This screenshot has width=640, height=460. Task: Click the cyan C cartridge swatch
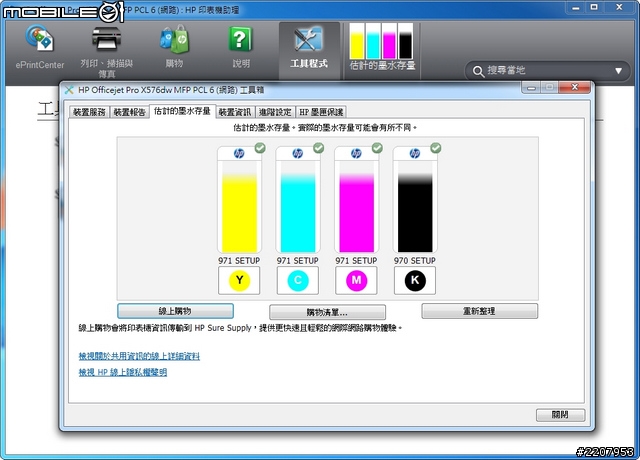tap(298, 280)
